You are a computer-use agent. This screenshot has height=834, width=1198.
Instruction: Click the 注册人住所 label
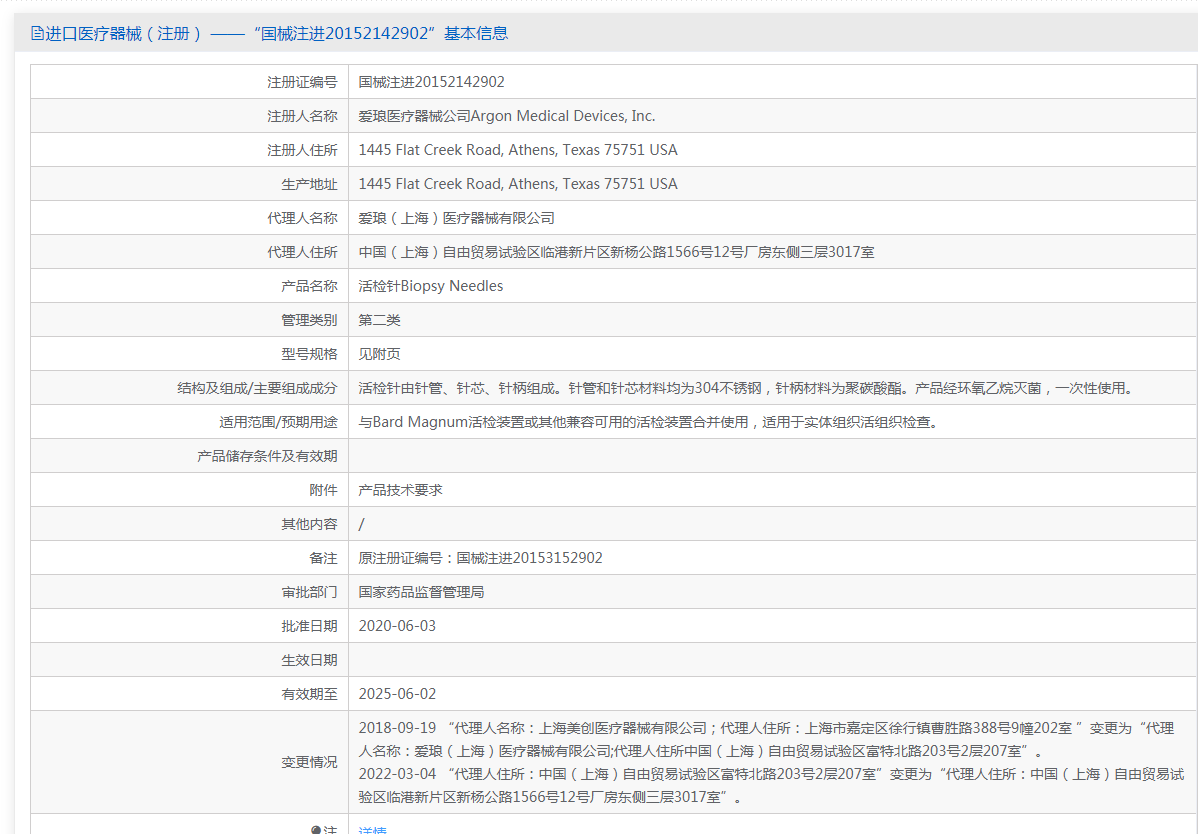(x=302, y=150)
